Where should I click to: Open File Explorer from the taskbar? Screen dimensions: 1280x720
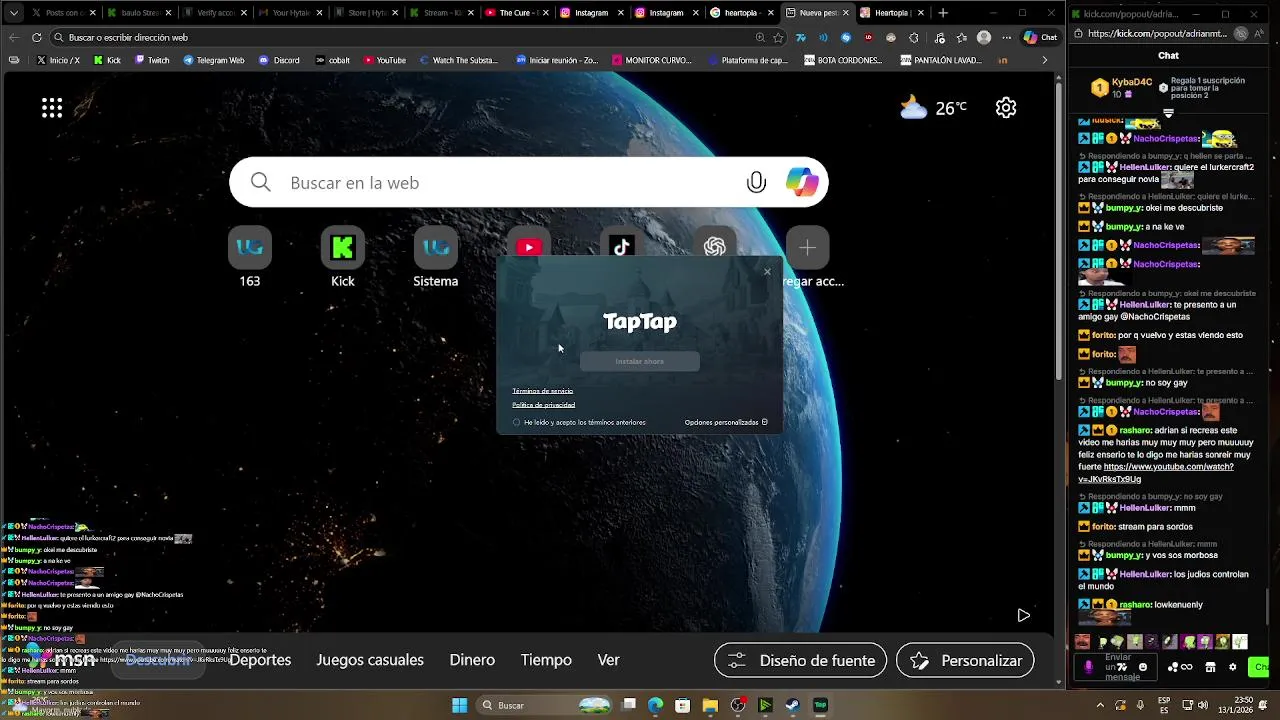(710, 705)
